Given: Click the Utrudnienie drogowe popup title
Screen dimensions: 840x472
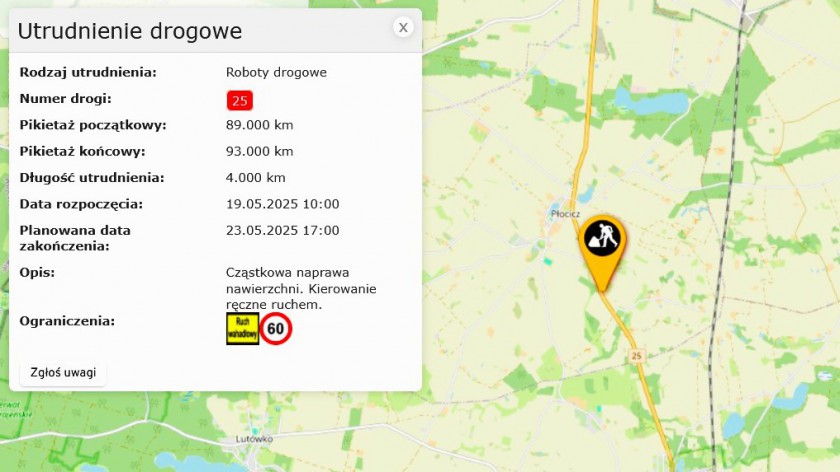Looking at the screenshot, I should 130,31.
